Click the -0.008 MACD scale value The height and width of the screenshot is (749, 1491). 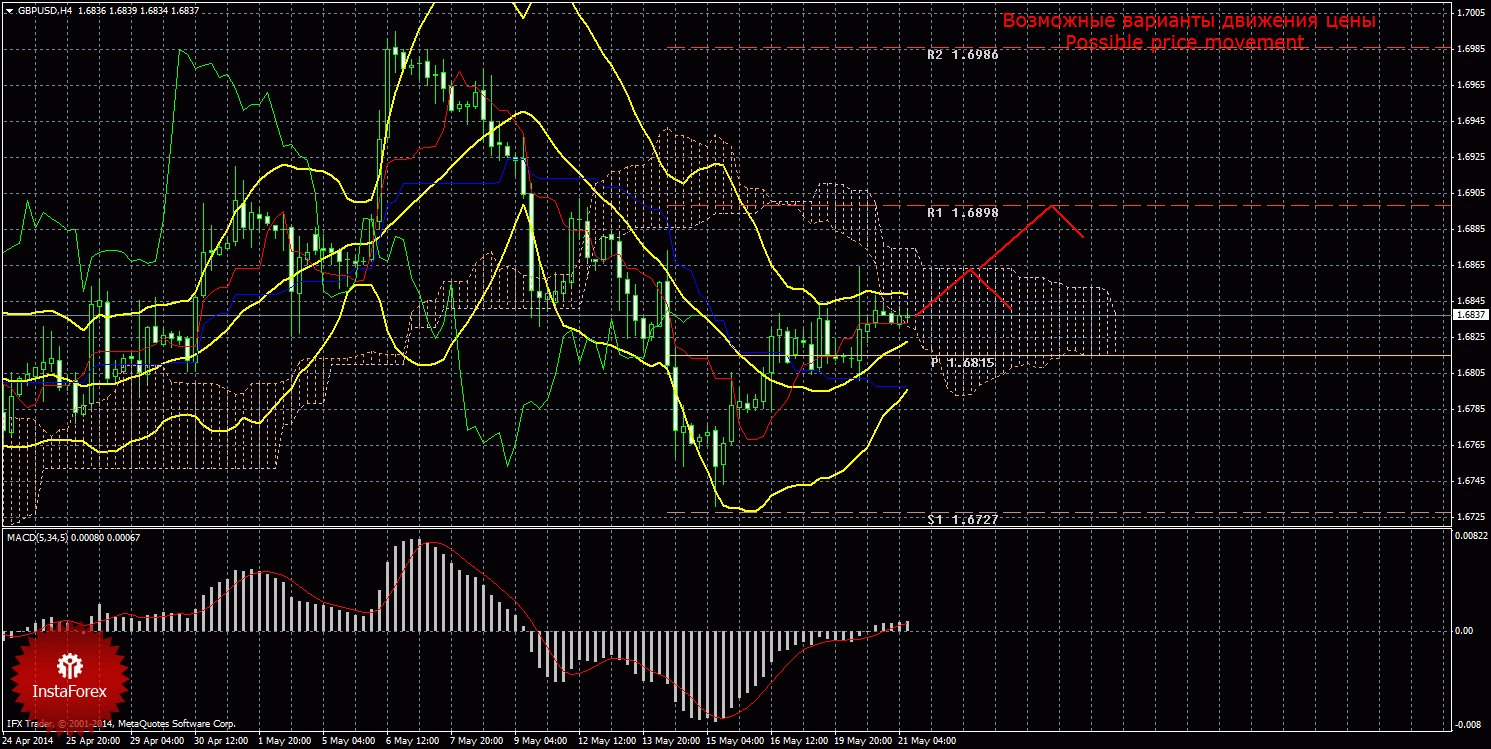(x=1470, y=724)
